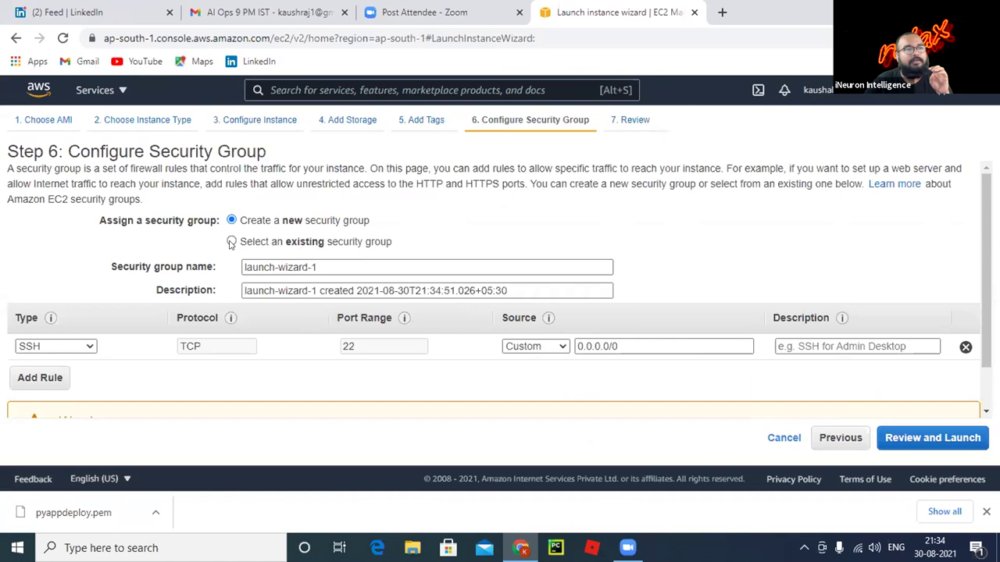Screen dimensions: 1000x562
Task: Open the AWS CloudShell icon
Action: [758, 90]
